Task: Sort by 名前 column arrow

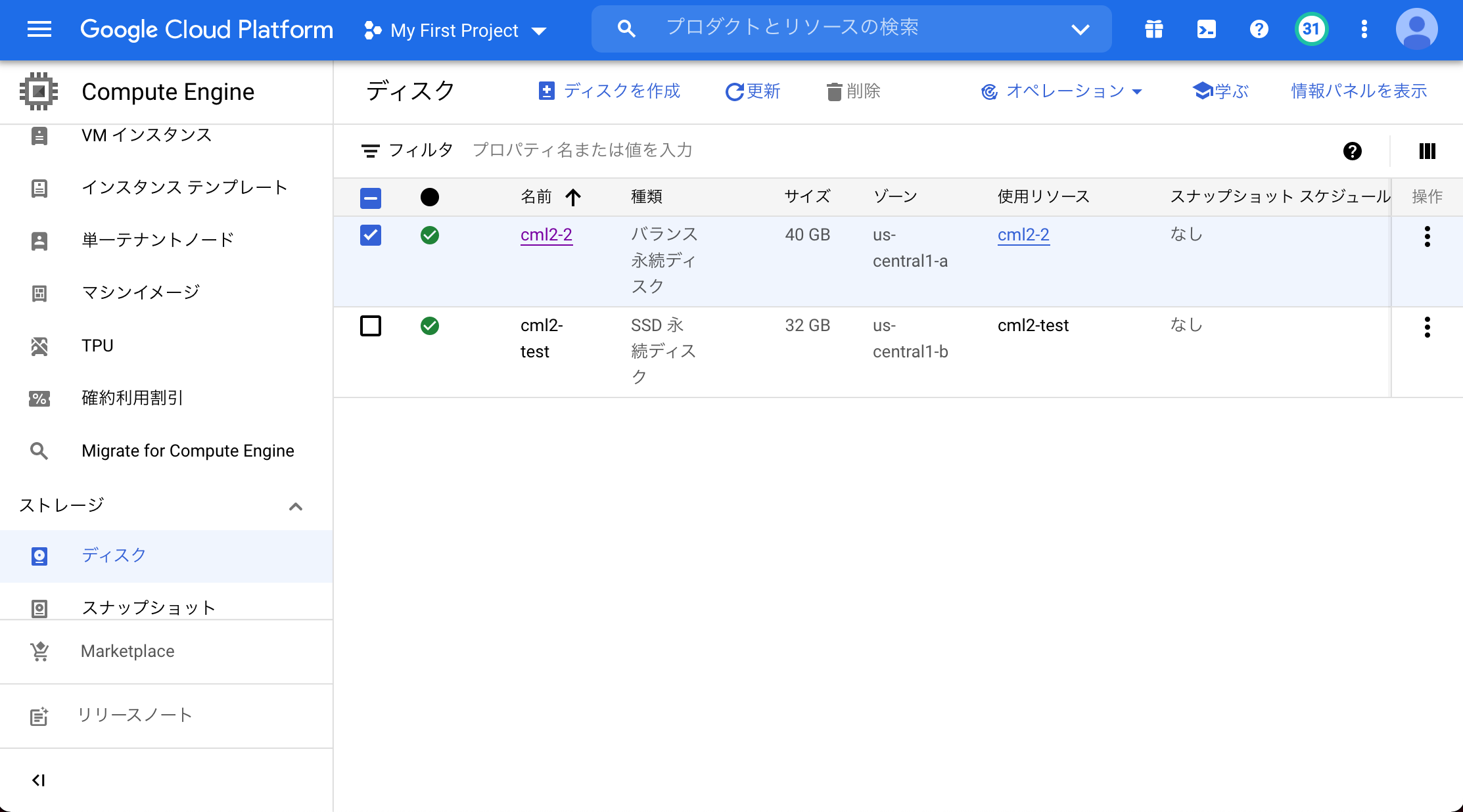Action: point(573,196)
